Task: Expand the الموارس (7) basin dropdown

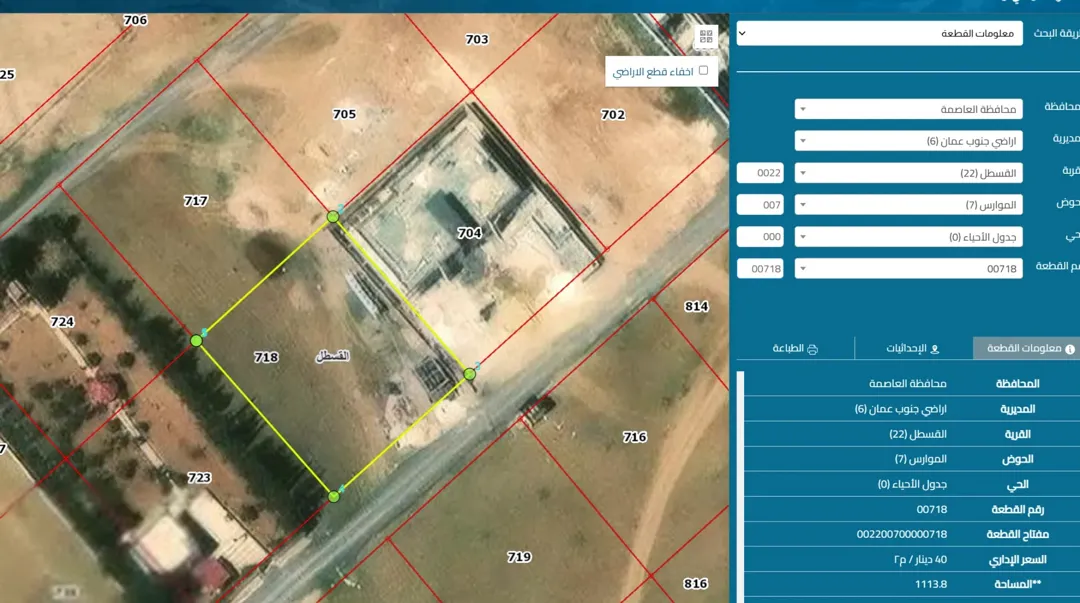Action: click(x=908, y=205)
